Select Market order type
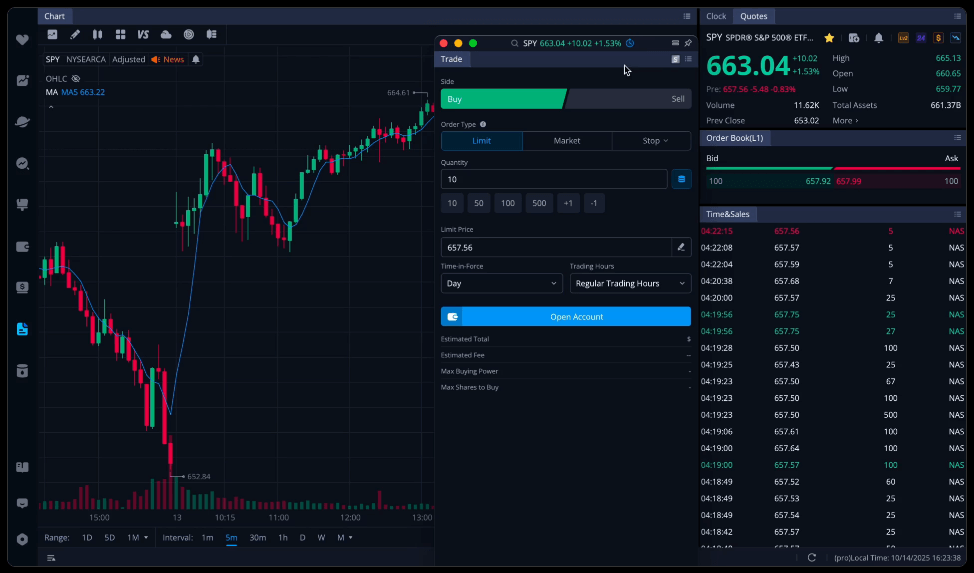 [x=566, y=141]
